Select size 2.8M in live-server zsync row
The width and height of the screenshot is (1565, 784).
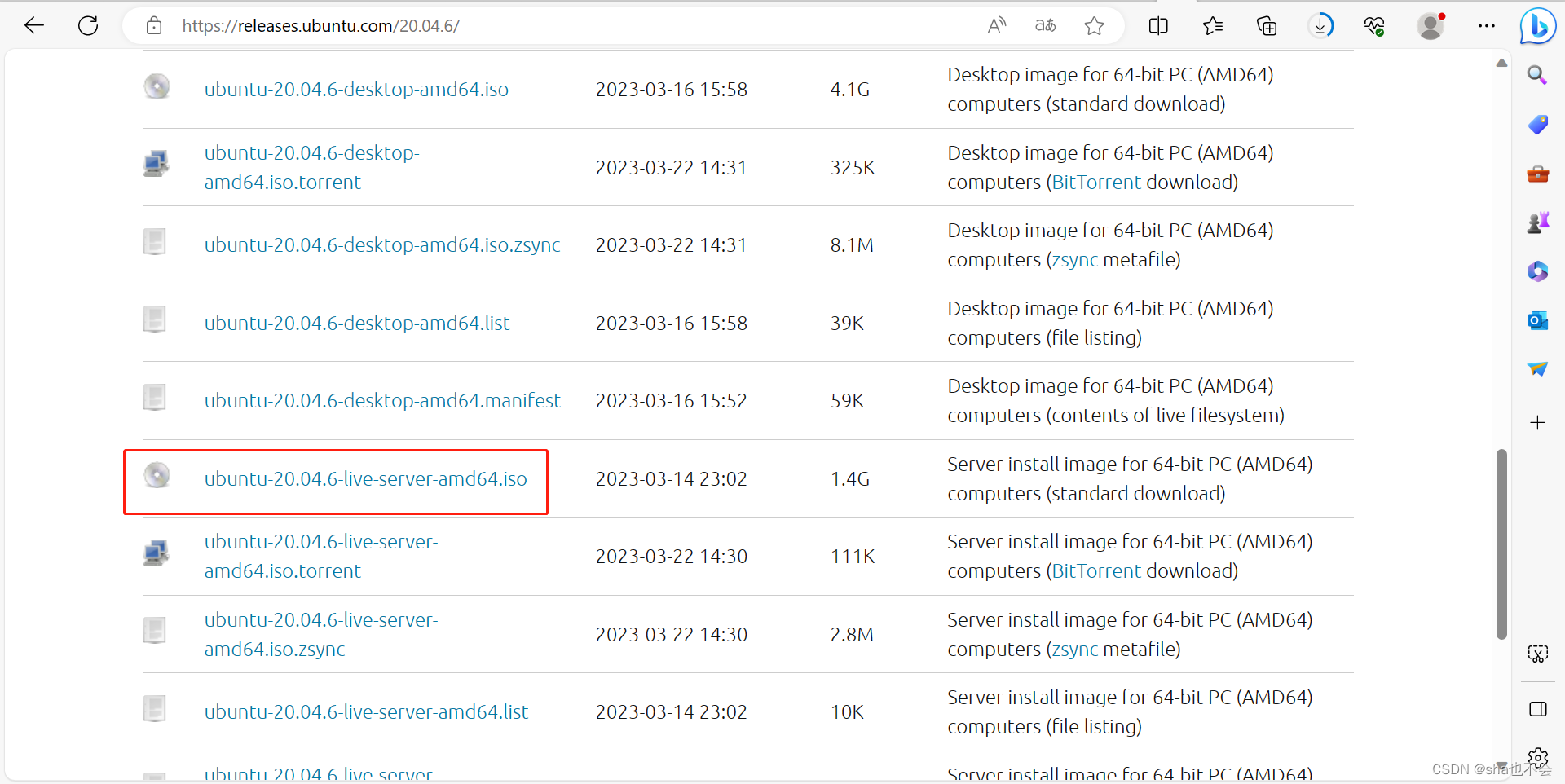tap(852, 635)
